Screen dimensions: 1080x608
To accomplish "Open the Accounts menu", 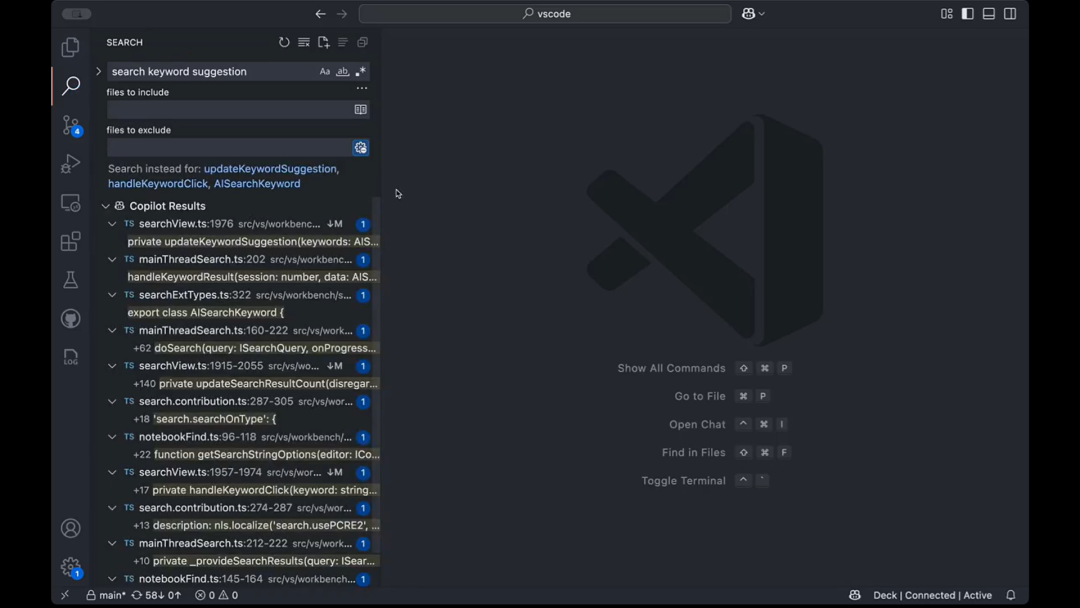I will tap(70, 528).
